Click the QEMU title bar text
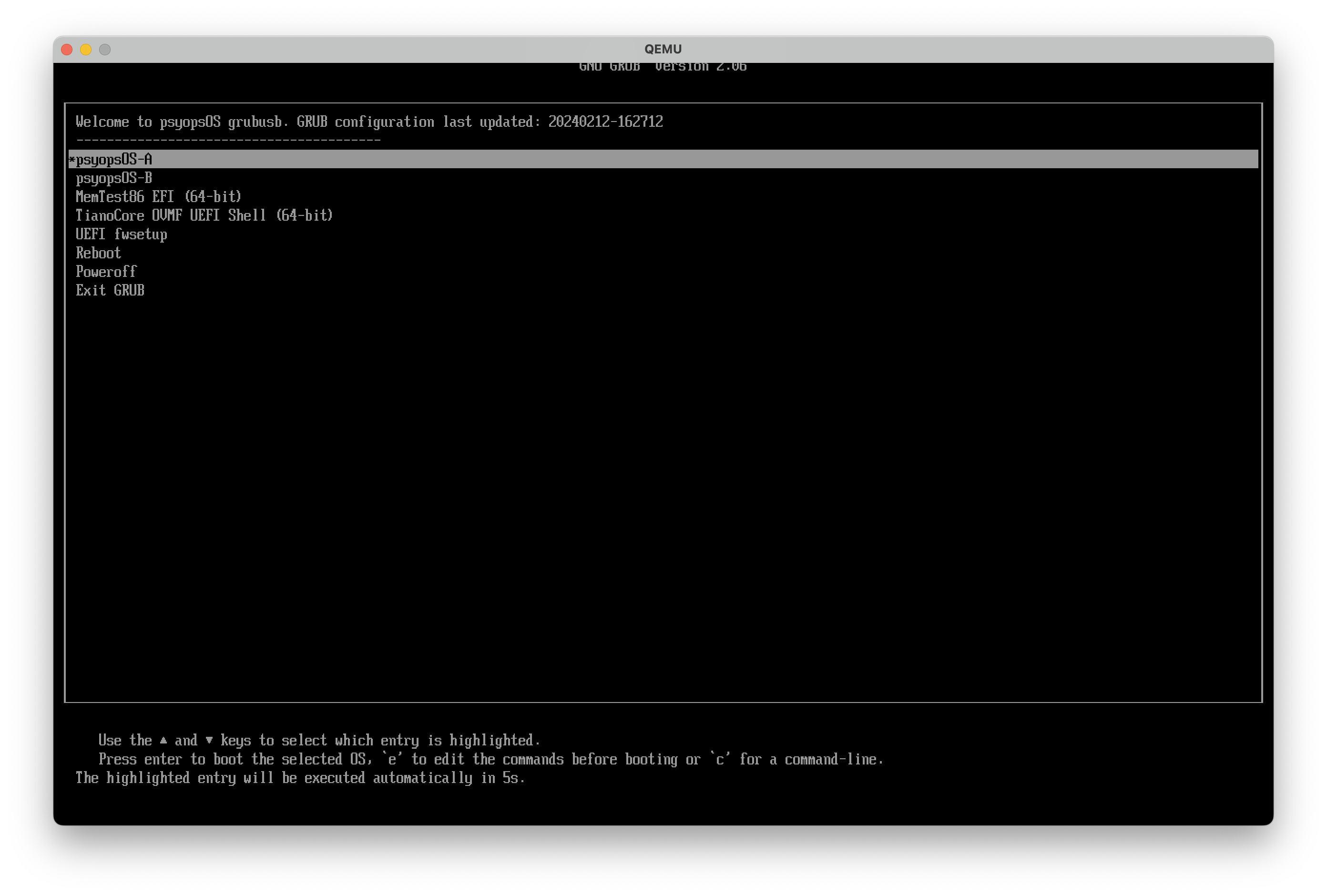The height and width of the screenshot is (896, 1327). (x=663, y=49)
